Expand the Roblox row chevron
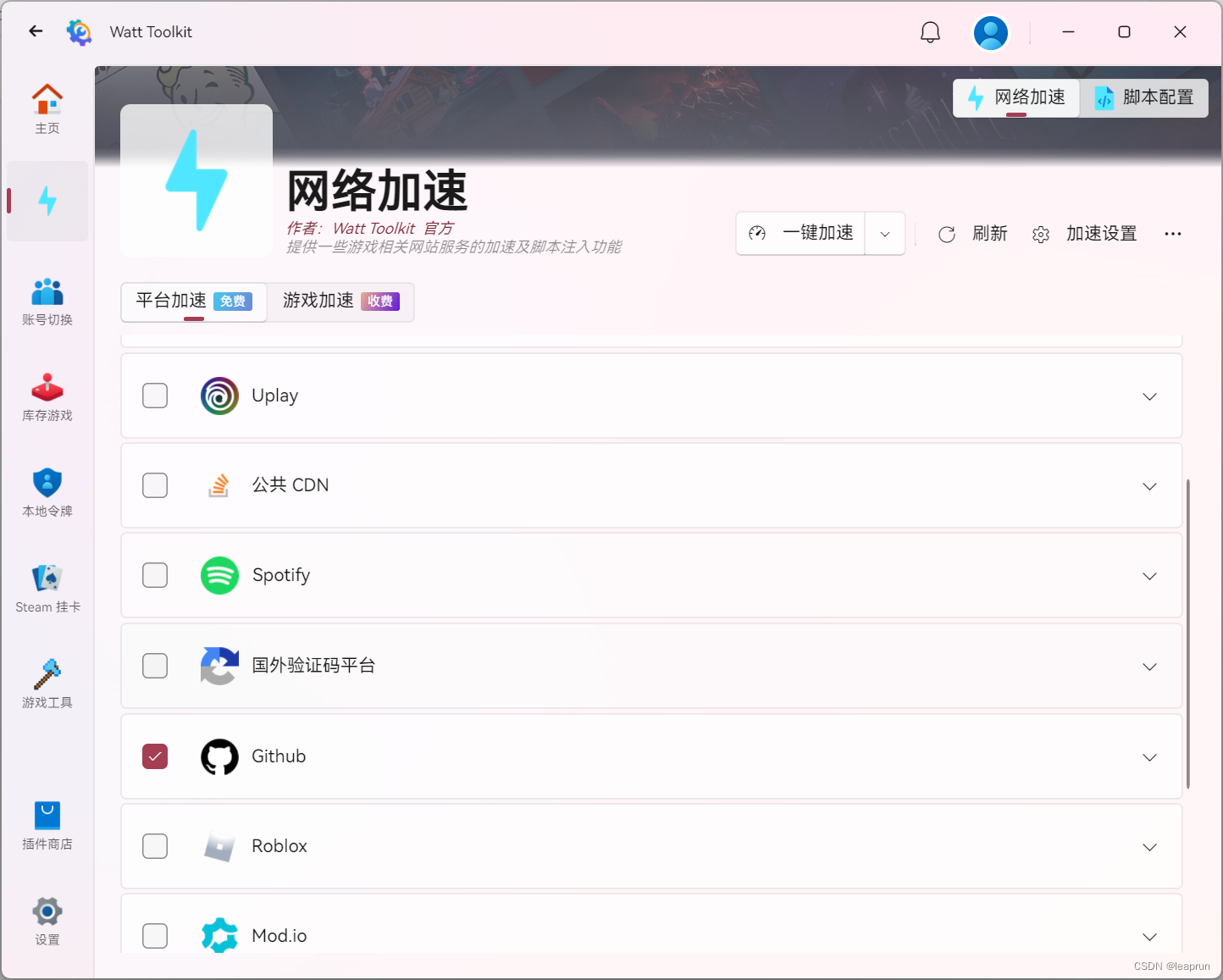Viewport: 1223px width, 980px height. pyautogui.click(x=1149, y=847)
